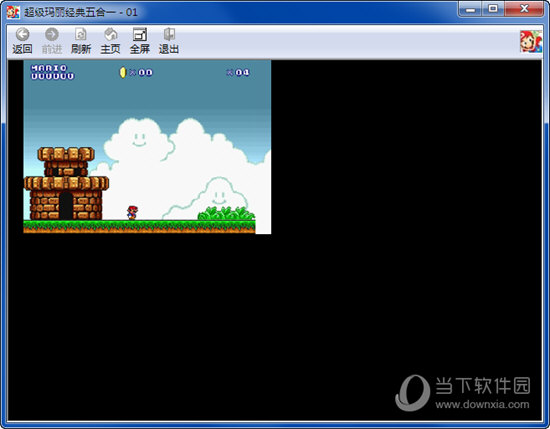Close the game window

pos(524,9)
